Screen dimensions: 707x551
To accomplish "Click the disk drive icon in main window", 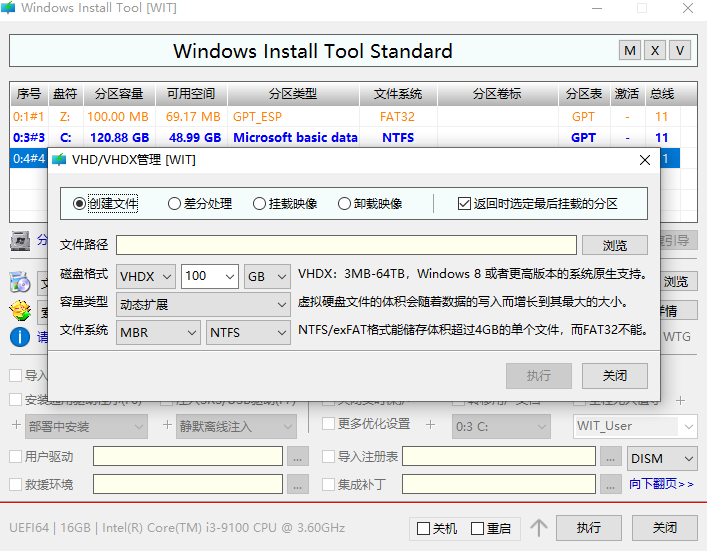I will (20, 241).
